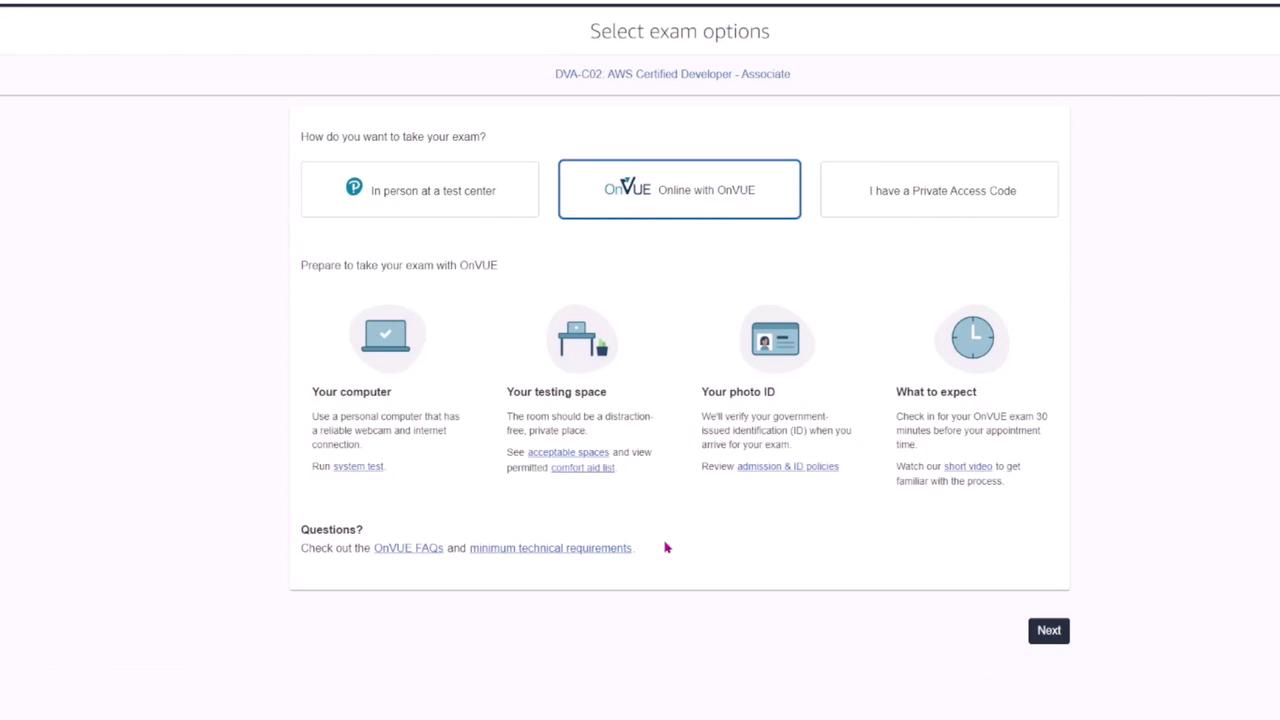Click the Your testing space heading
1280x720 pixels.
point(556,392)
